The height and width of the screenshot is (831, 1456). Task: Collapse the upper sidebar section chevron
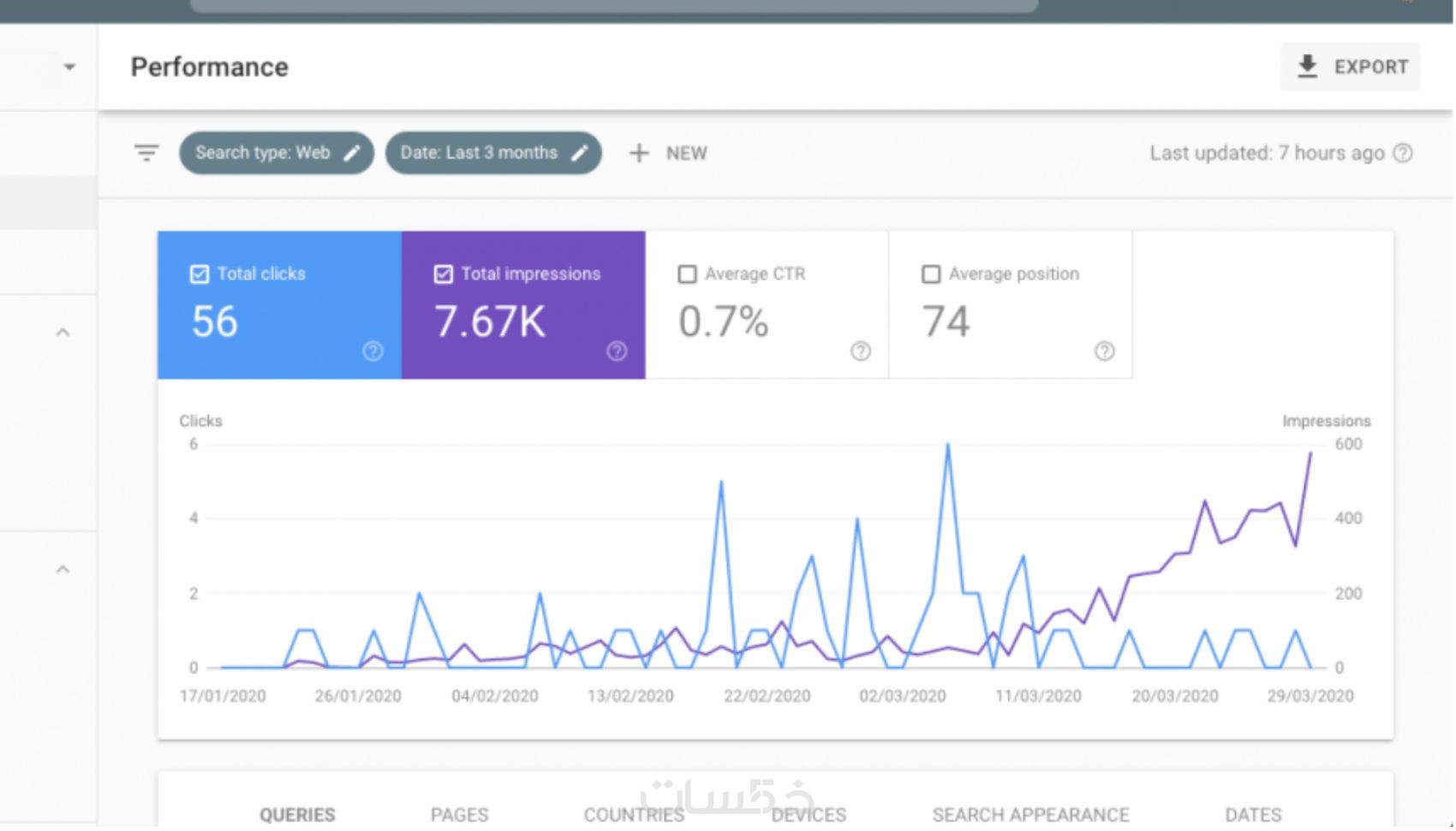click(63, 332)
